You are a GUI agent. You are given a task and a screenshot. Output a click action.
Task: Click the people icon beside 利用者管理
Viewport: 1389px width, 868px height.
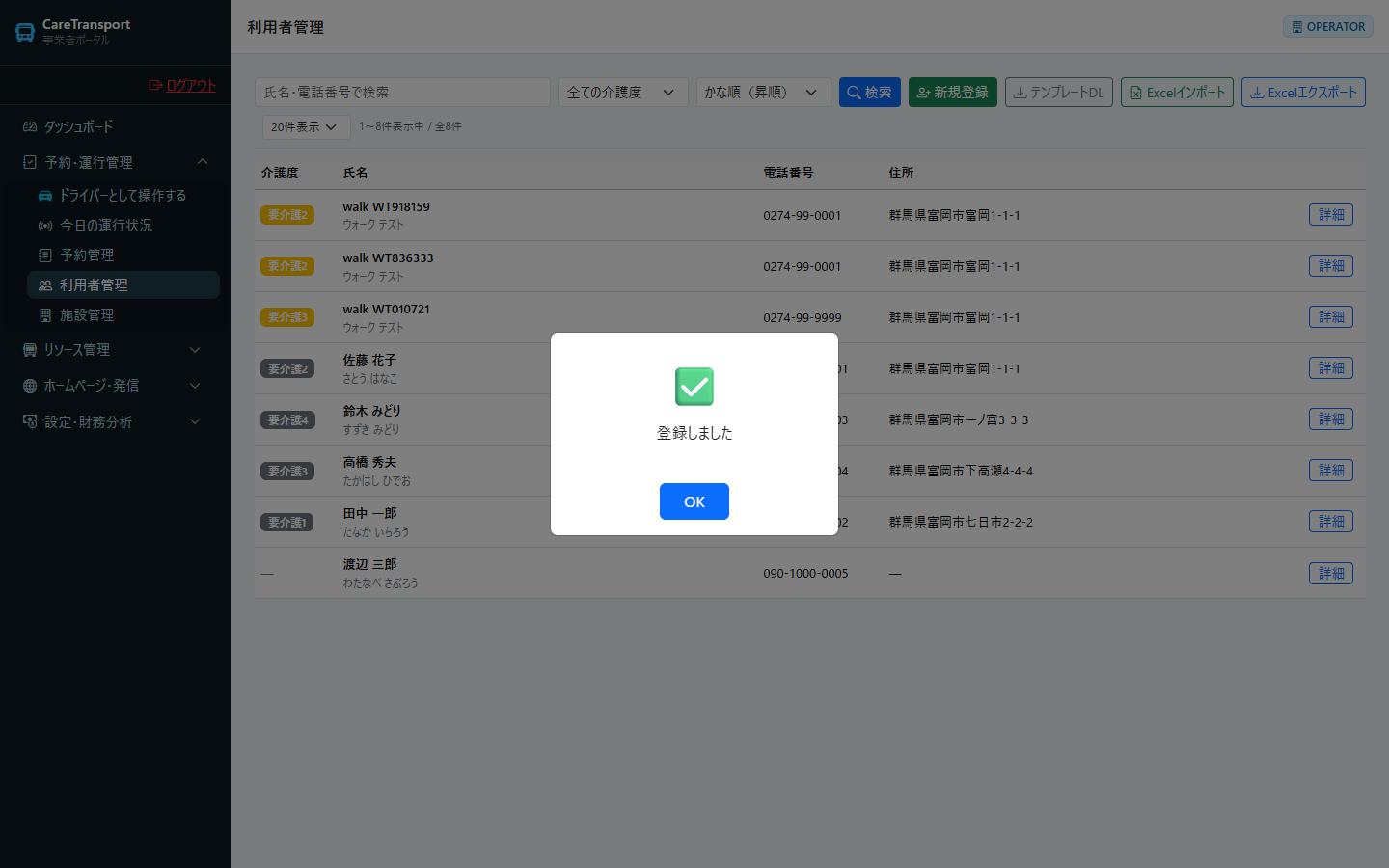[45, 285]
